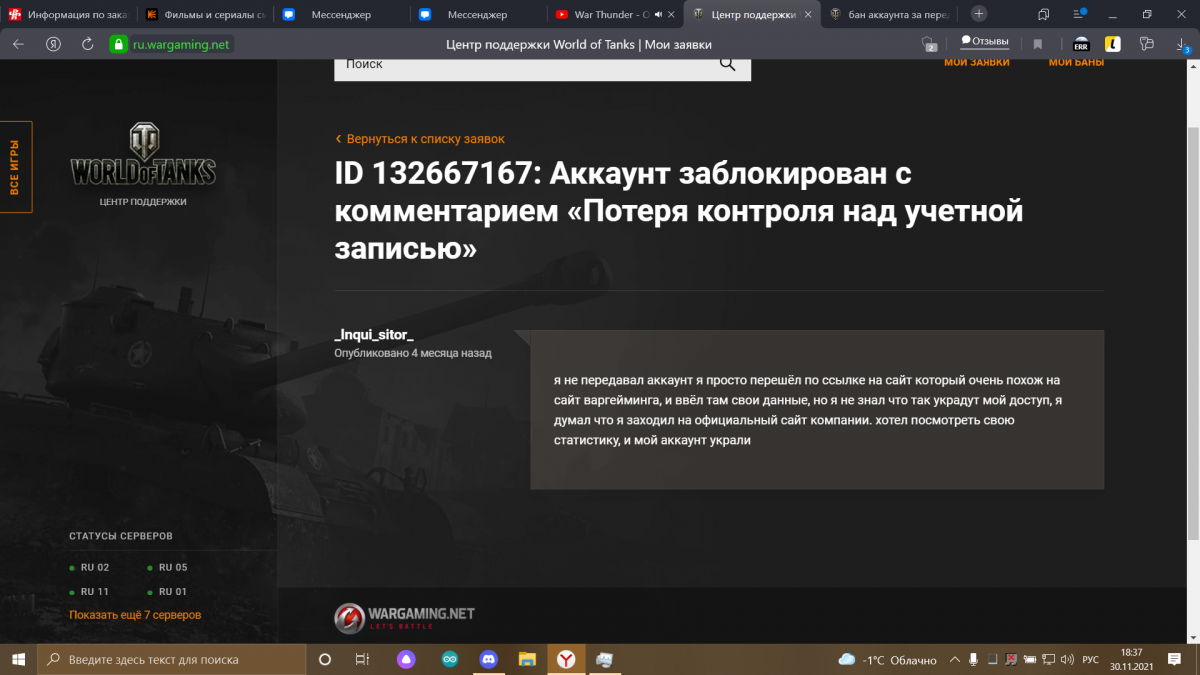Expand server list 'Показать ещё 7 серверов'
The height and width of the screenshot is (675, 1200).
pos(135,615)
